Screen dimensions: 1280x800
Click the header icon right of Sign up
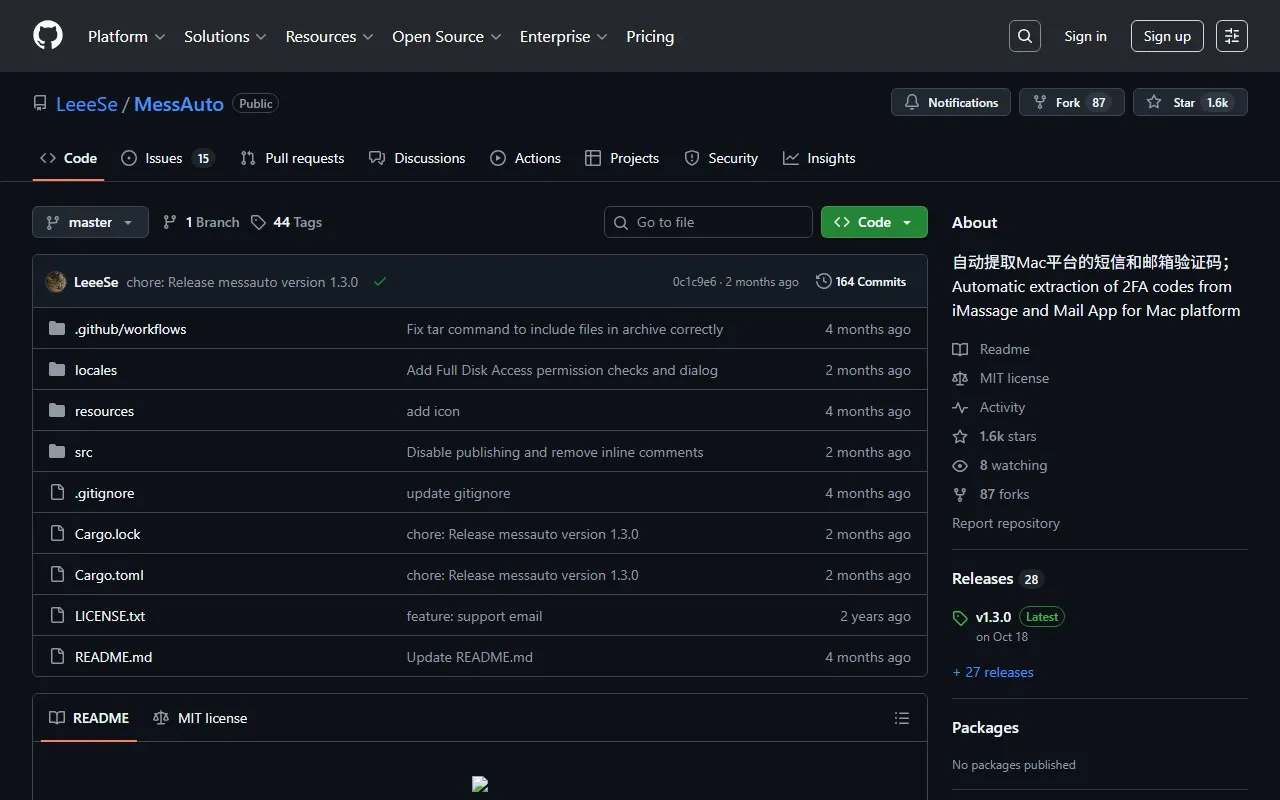click(1232, 36)
